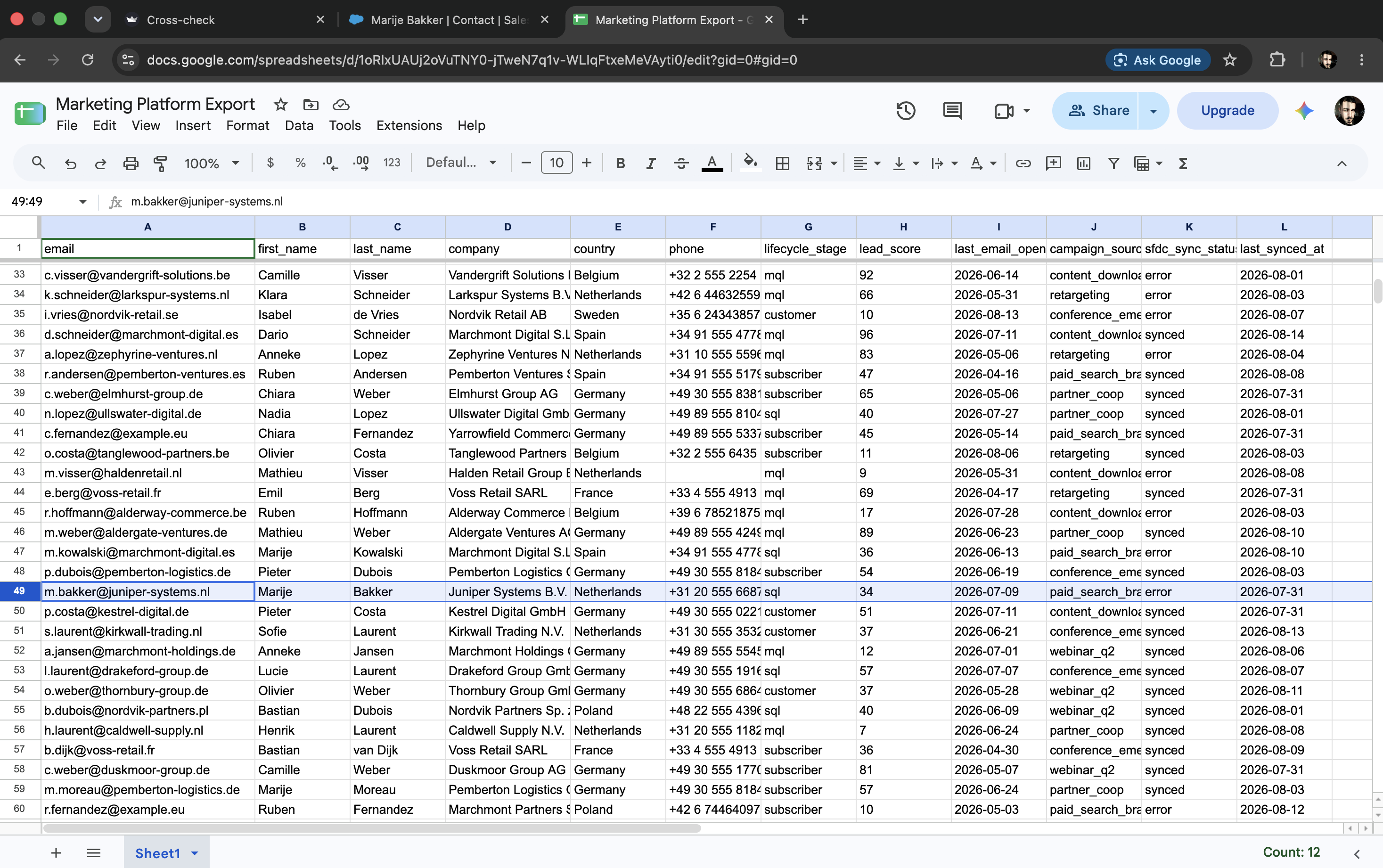Viewport: 1383px width, 868px height.
Task: Collapse the toolbar with chevron
Action: [x=1342, y=163]
